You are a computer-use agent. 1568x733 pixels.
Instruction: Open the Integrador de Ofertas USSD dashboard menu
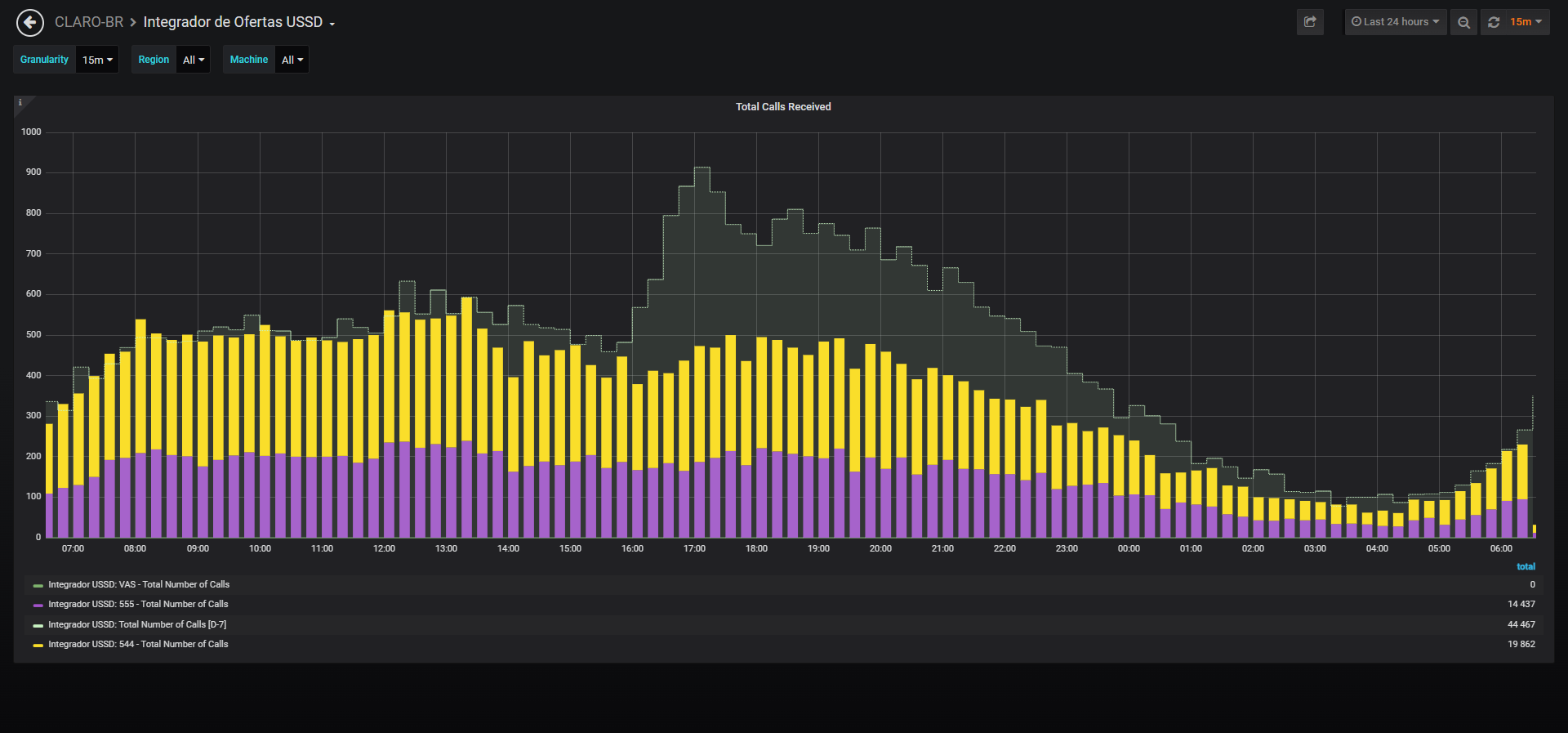point(239,22)
